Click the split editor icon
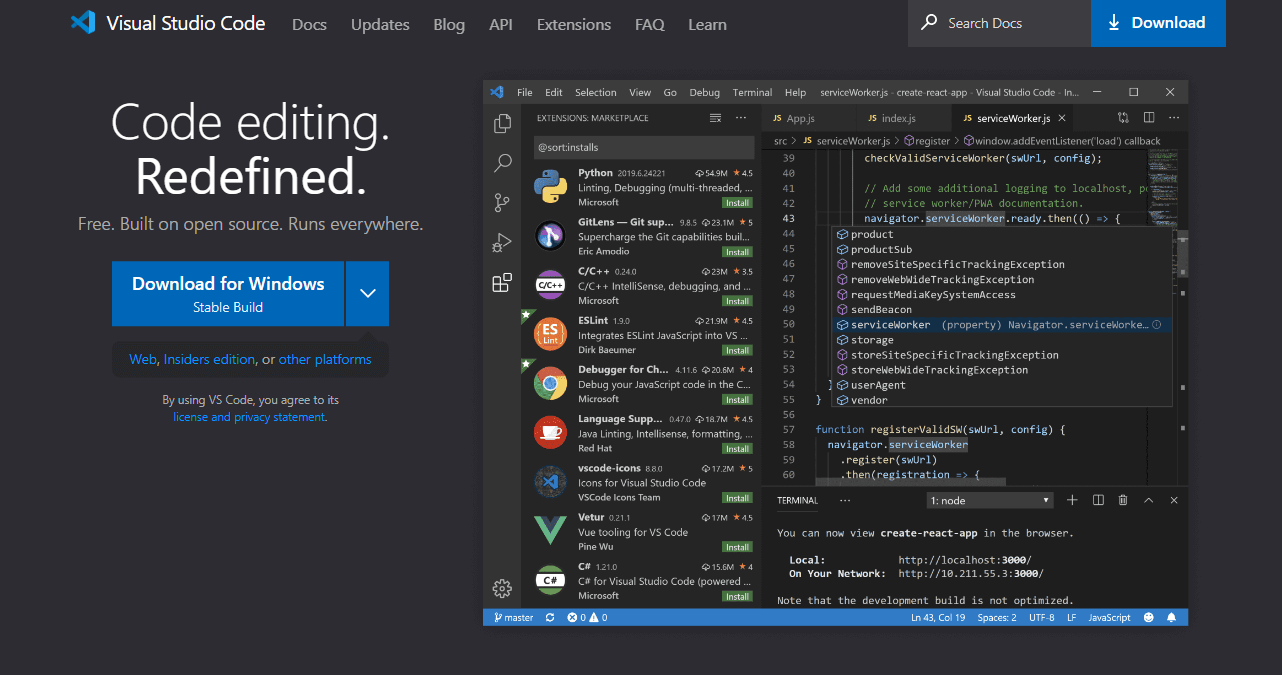This screenshot has height=675, width=1282. point(1148,118)
